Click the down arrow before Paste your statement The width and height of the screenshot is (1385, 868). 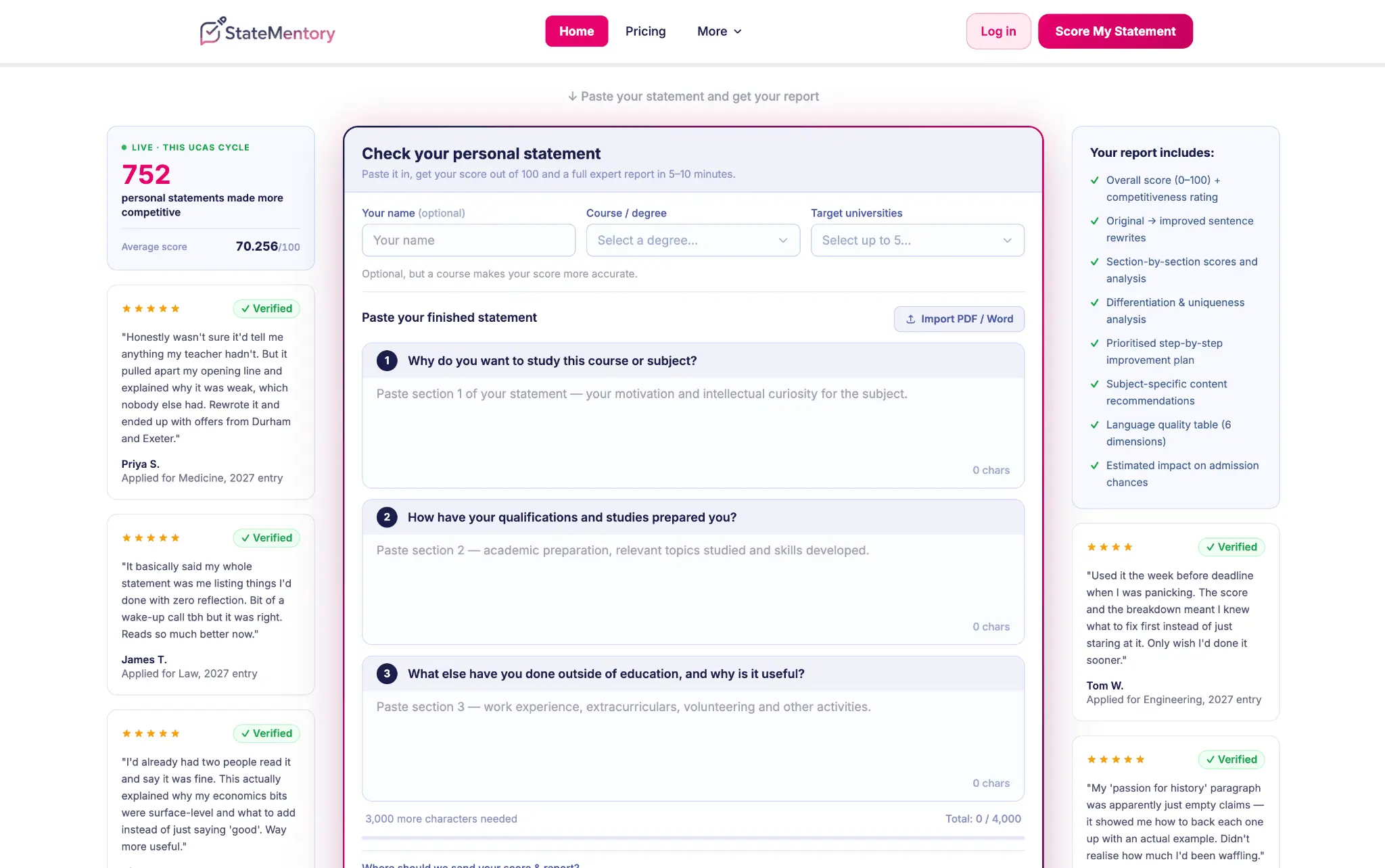tap(572, 97)
